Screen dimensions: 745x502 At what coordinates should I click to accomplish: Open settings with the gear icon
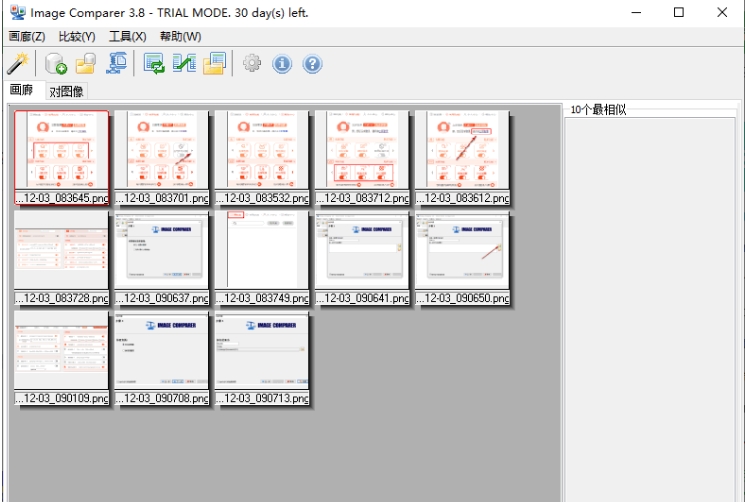click(252, 64)
